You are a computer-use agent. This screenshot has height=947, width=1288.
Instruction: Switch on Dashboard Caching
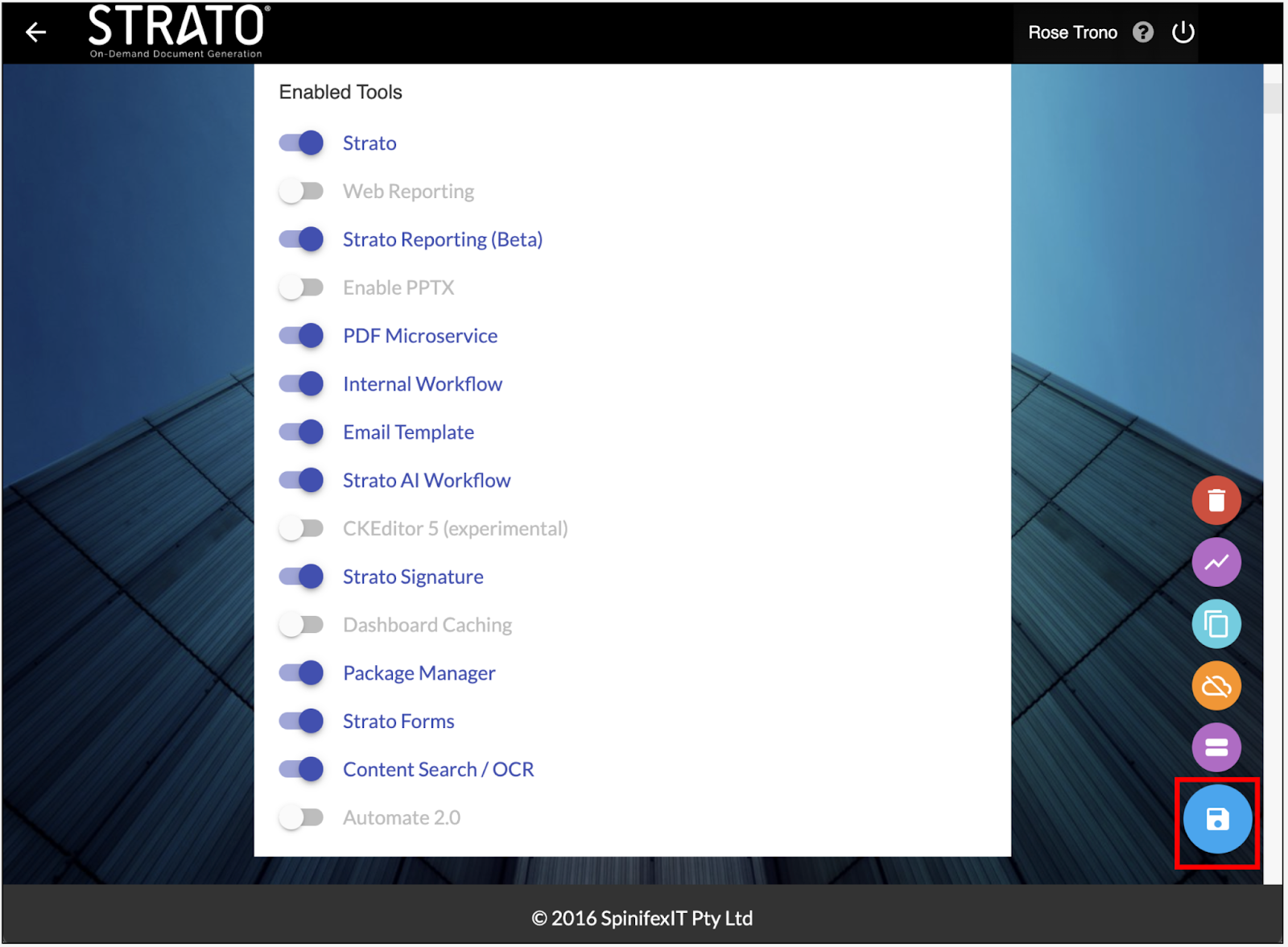pos(301,625)
